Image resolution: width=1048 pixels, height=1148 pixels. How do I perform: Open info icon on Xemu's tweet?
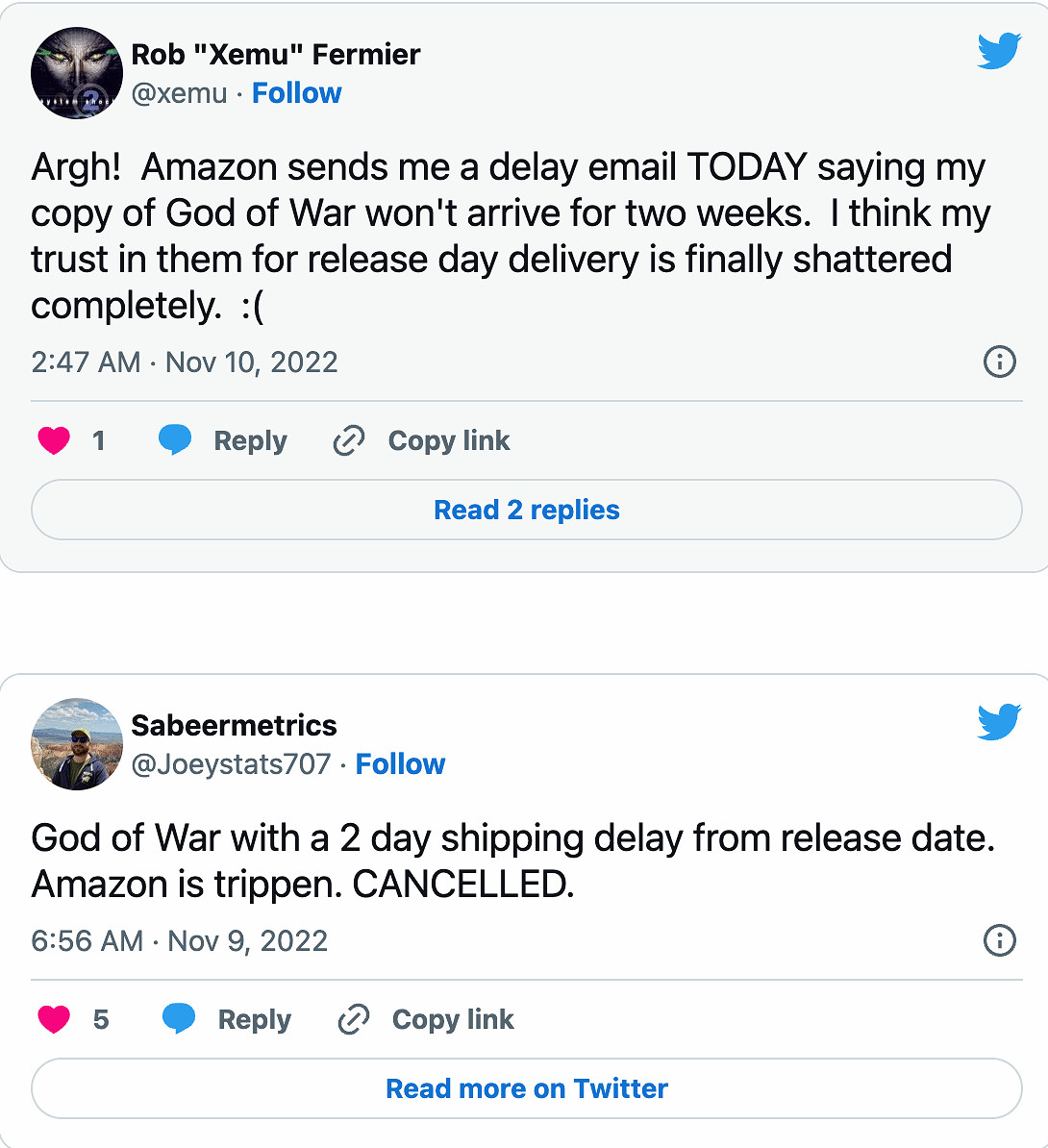[999, 362]
